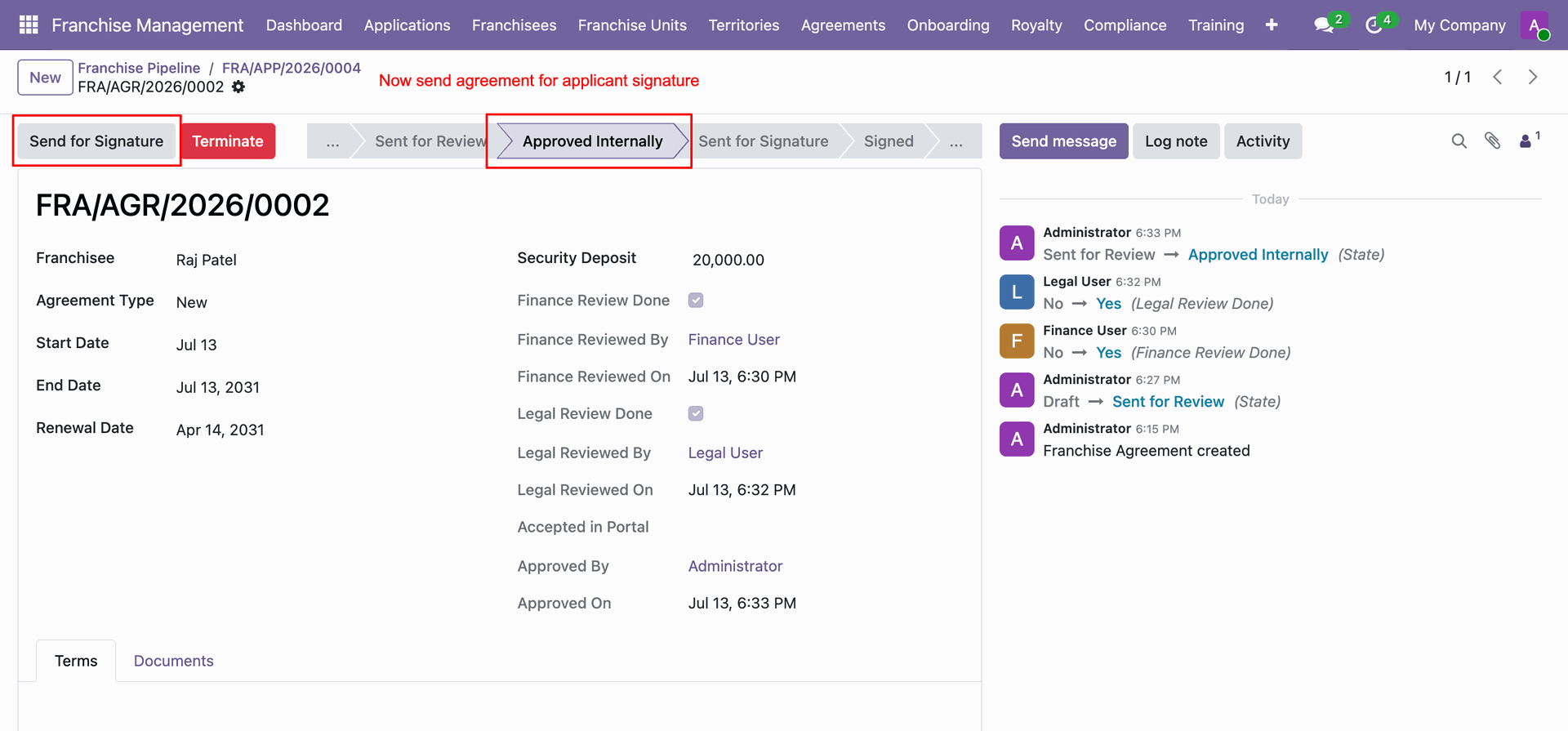Open the Legal User link in Legal Reviewed By
This screenshot has width=1568, height=731.
(x=725, y=453)
